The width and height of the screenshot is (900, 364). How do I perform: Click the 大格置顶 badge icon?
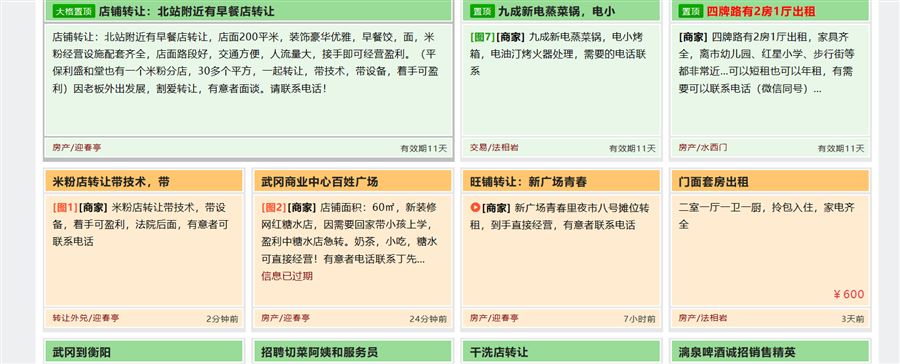tap(74, 11)
